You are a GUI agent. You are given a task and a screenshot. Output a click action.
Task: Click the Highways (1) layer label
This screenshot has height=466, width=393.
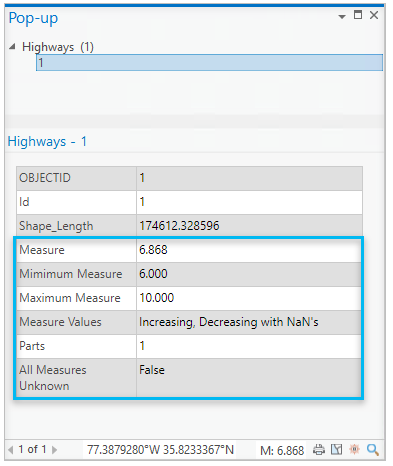click(58, 47)
